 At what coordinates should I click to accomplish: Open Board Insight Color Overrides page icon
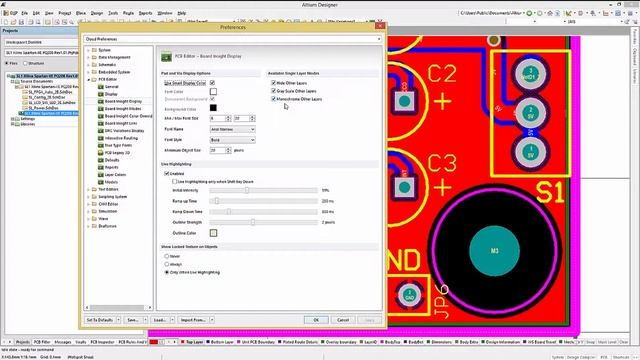click(100, 116)
